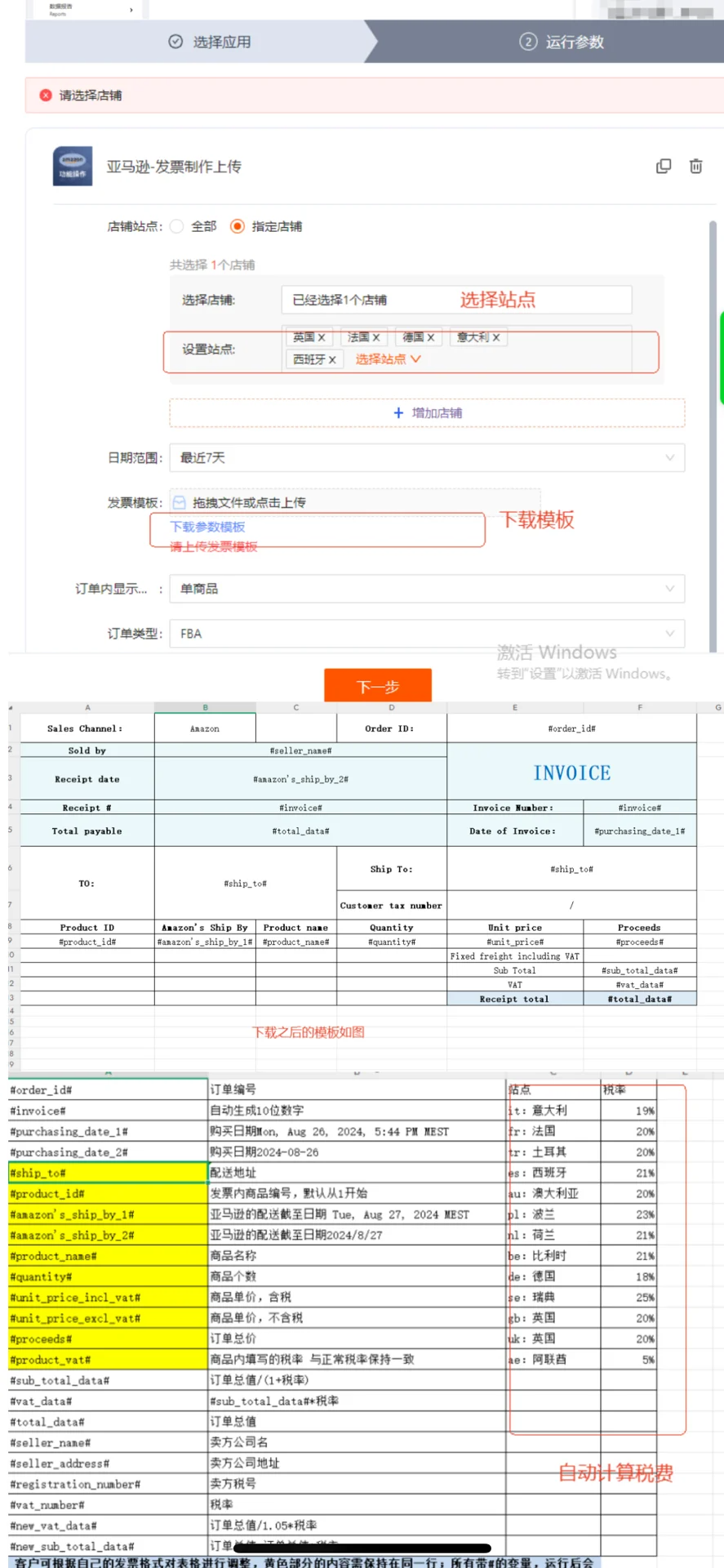The height and width of the screenshot is (1568, 724).
Task: Click the copy app icon
Action: click(x=664, y=167)
